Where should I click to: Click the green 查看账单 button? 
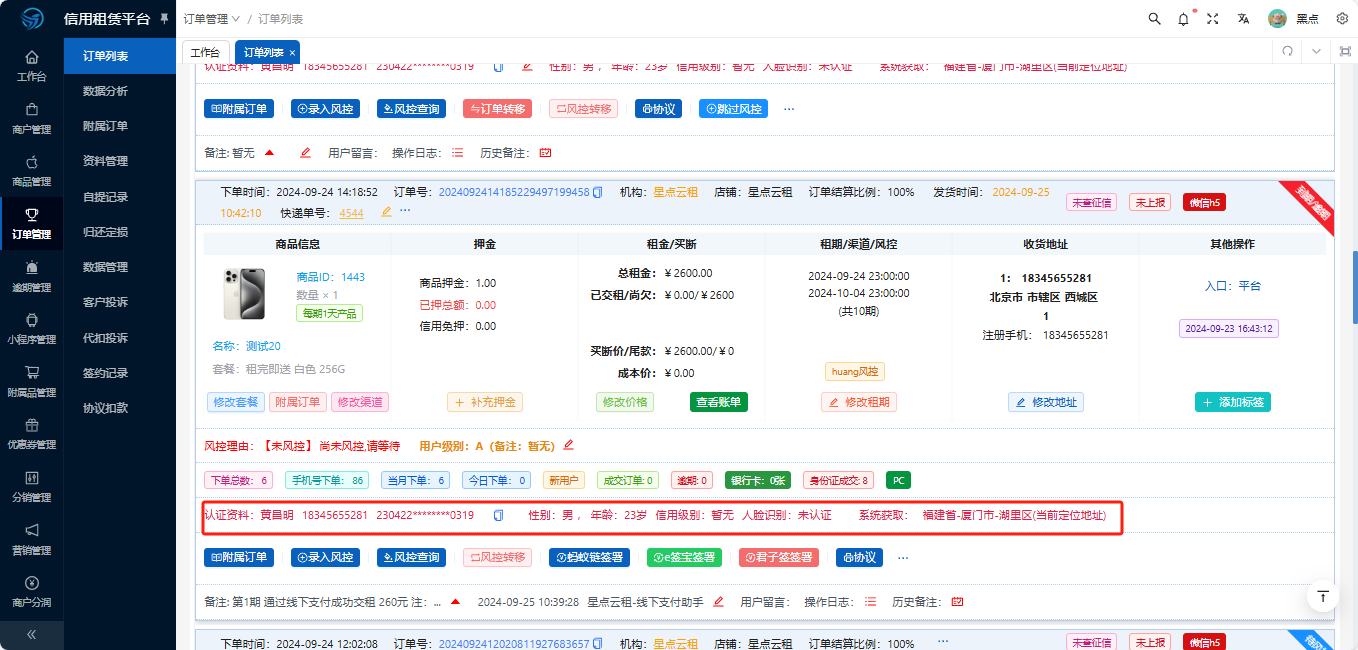click(719, 402)
